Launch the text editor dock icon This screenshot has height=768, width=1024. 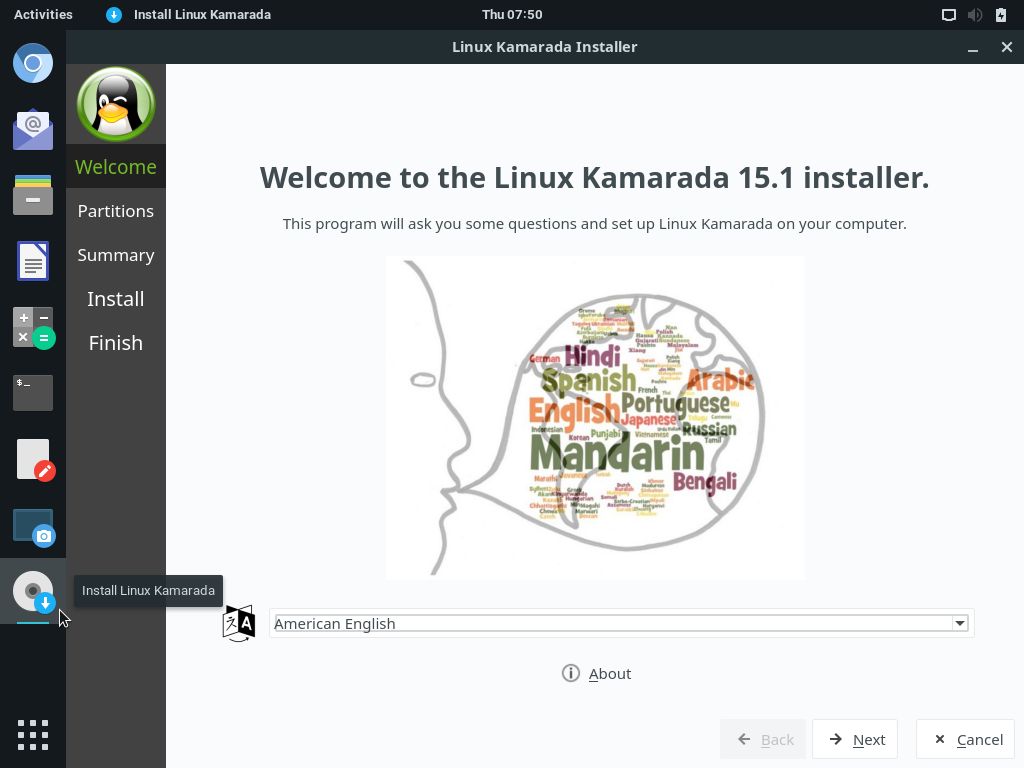pos(33,459)
